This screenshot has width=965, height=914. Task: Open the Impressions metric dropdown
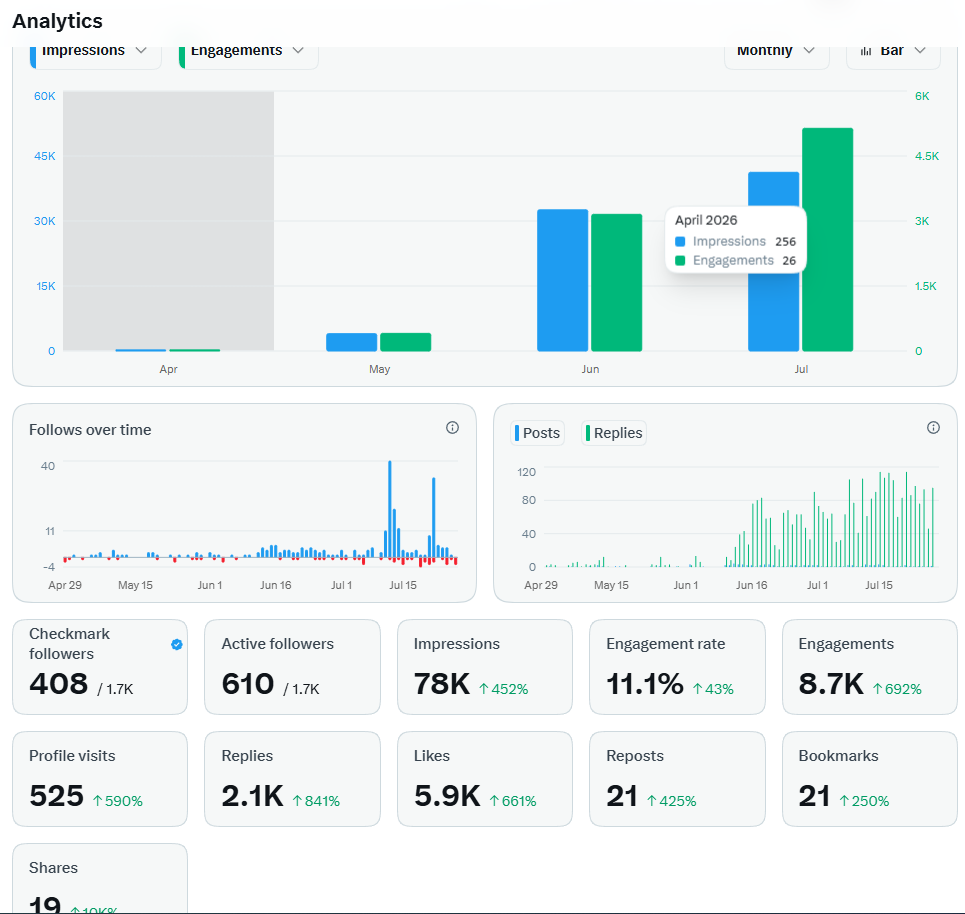[x=95, y=54]
